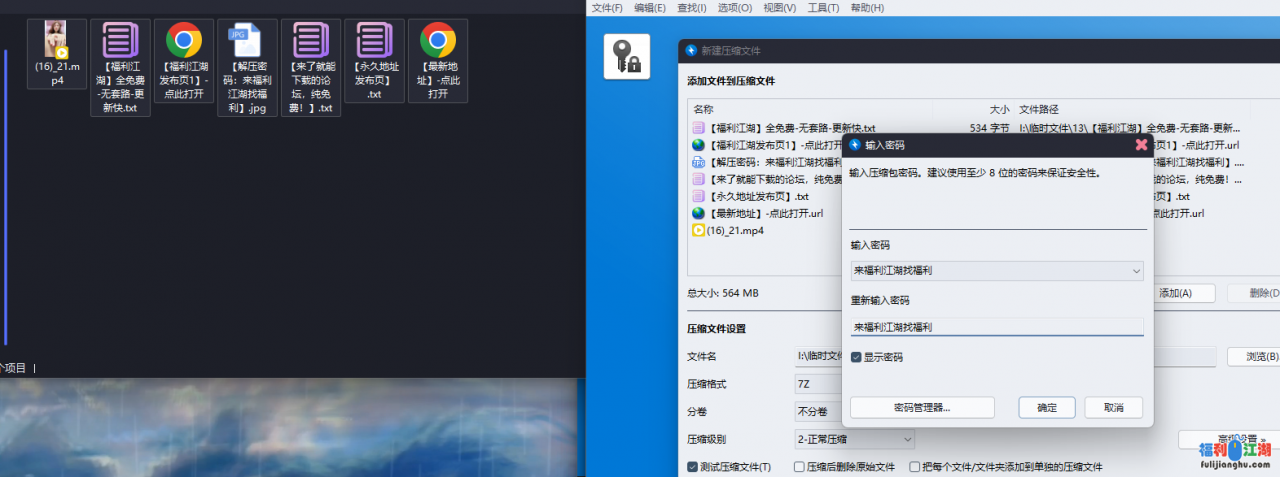The width and height of the screenshot is (1280, 477).
Task: Click the key and lock password icon
Action: [x=627, y=56]
